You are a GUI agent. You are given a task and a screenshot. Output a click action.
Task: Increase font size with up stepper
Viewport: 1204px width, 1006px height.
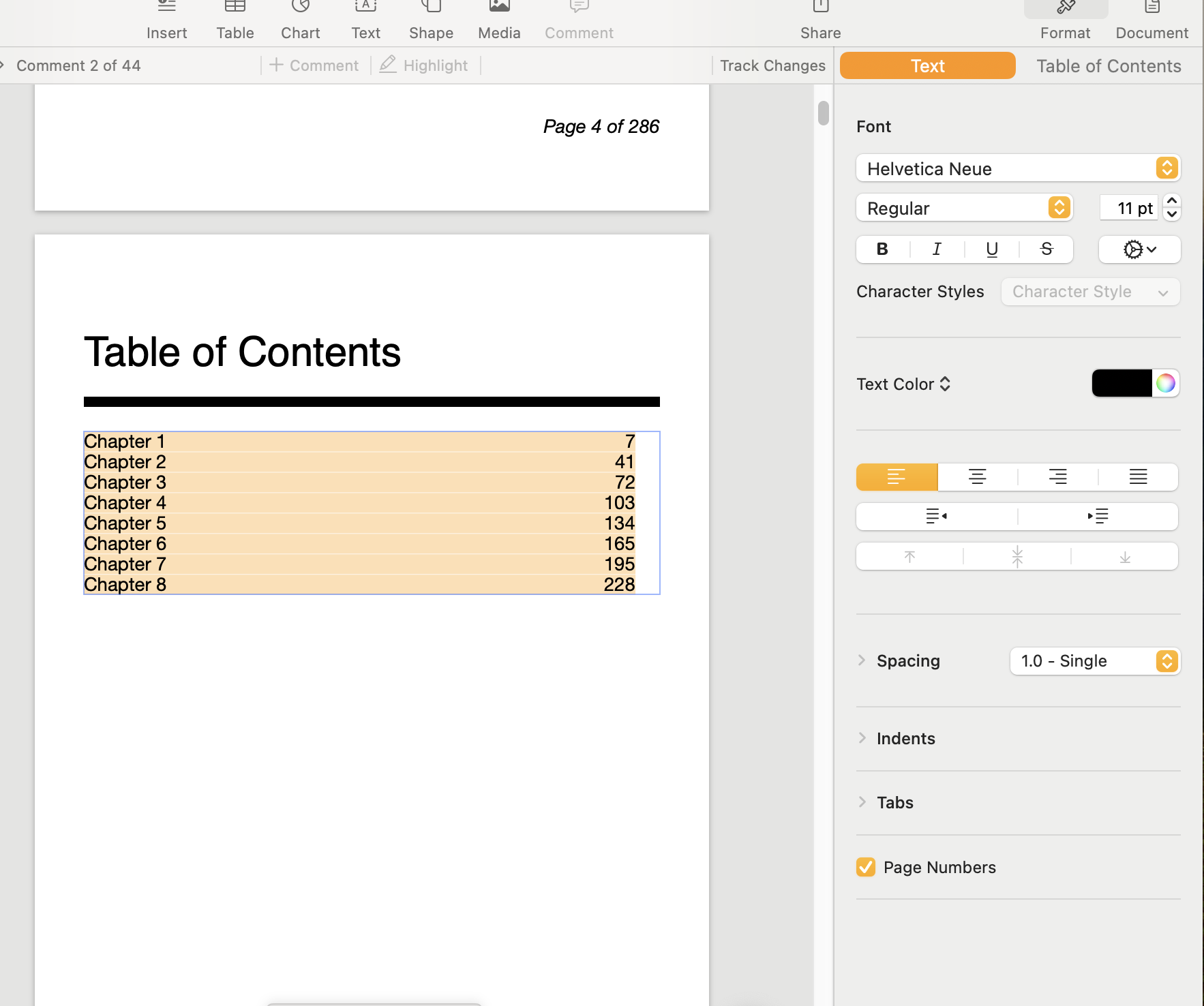(1172, 201)
